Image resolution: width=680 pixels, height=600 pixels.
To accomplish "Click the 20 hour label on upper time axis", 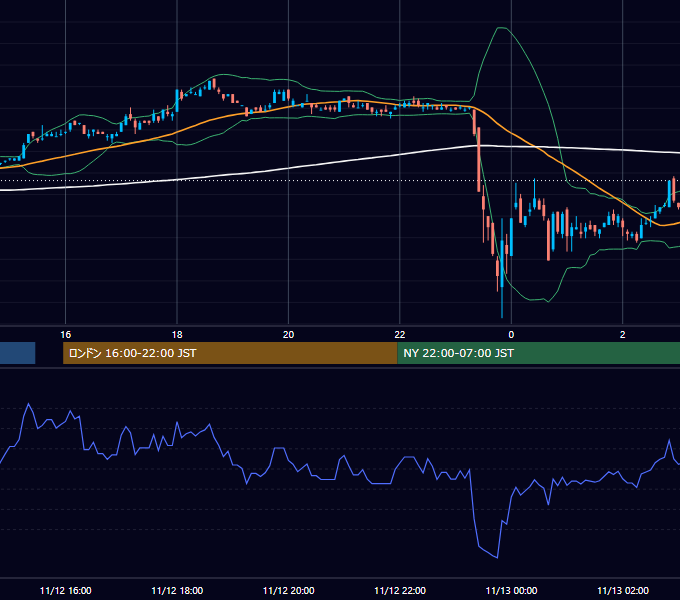I will click(x=288, y=335).
